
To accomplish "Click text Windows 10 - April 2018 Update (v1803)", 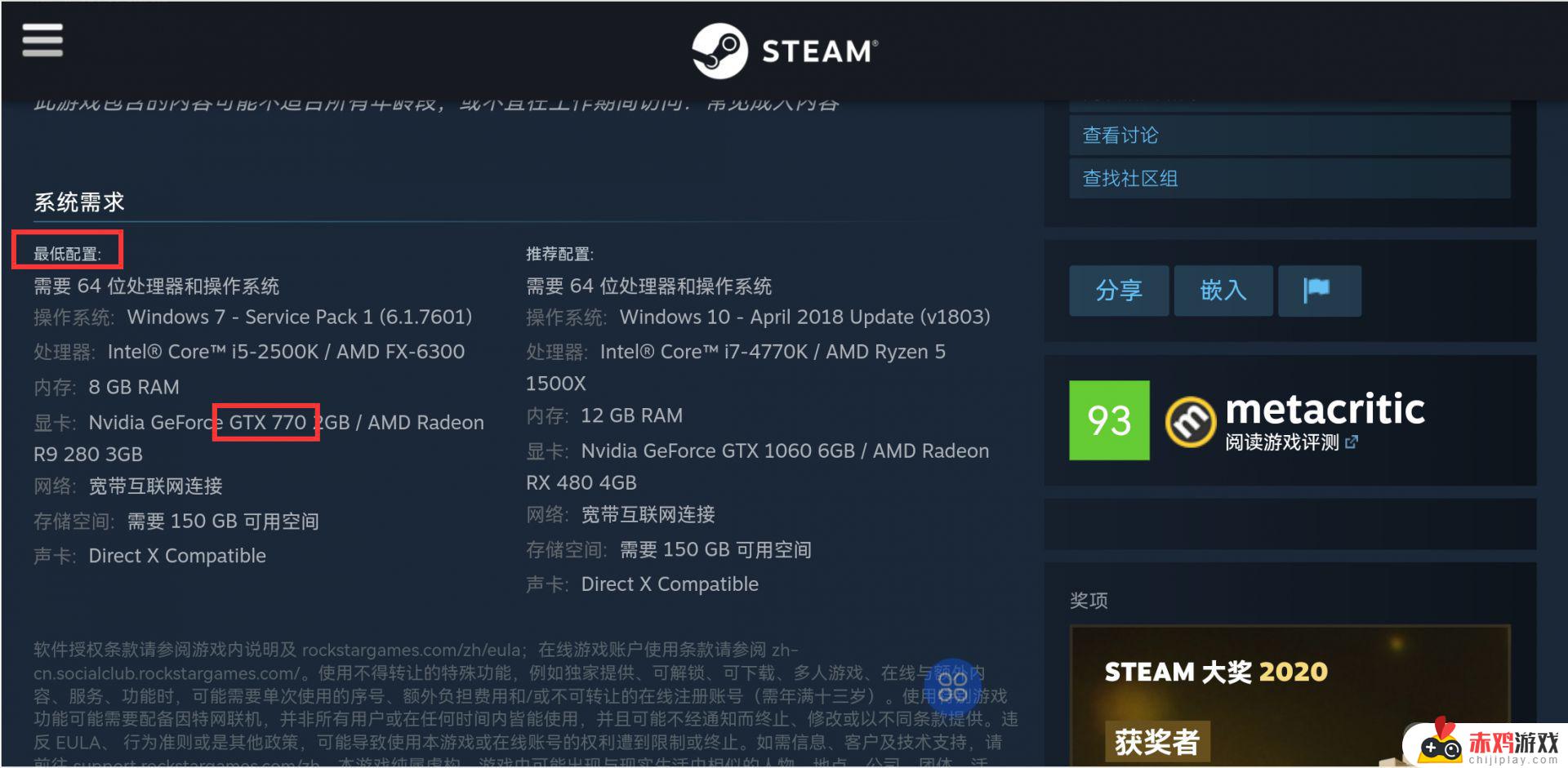I will pos(804,317).
